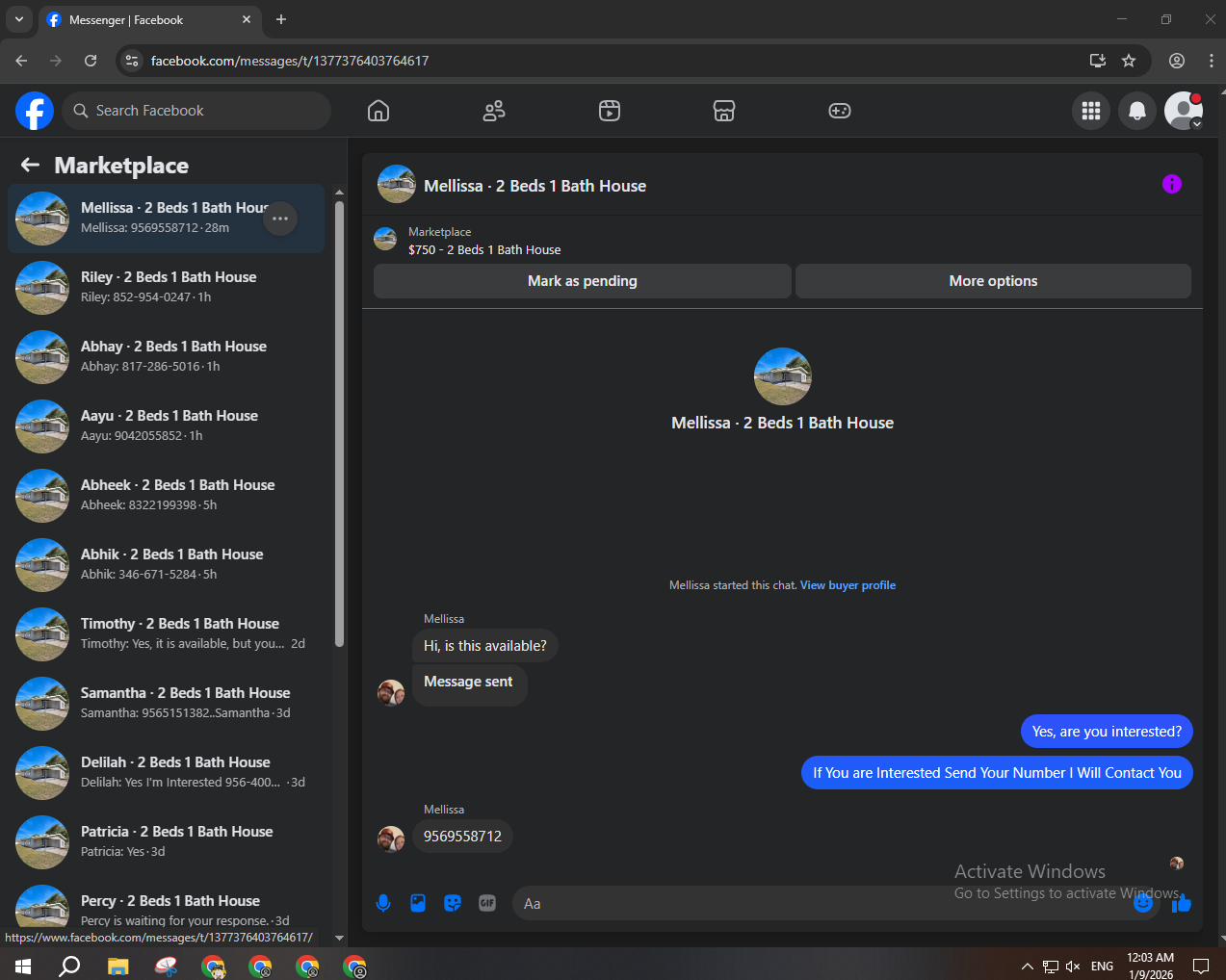Open File Explorer from the taskbar

pos(117,966)
